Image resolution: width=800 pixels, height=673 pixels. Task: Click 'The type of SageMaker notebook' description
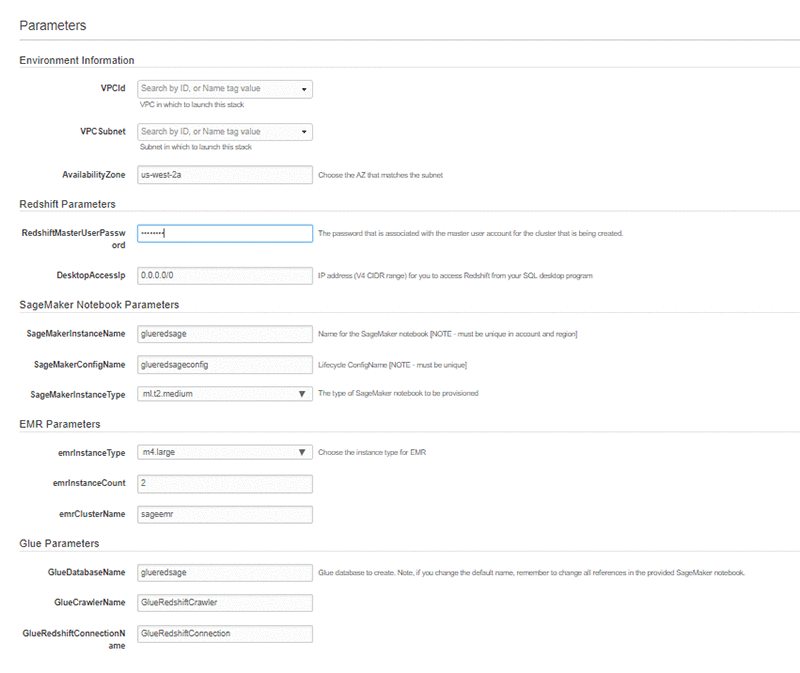[398, 393]
